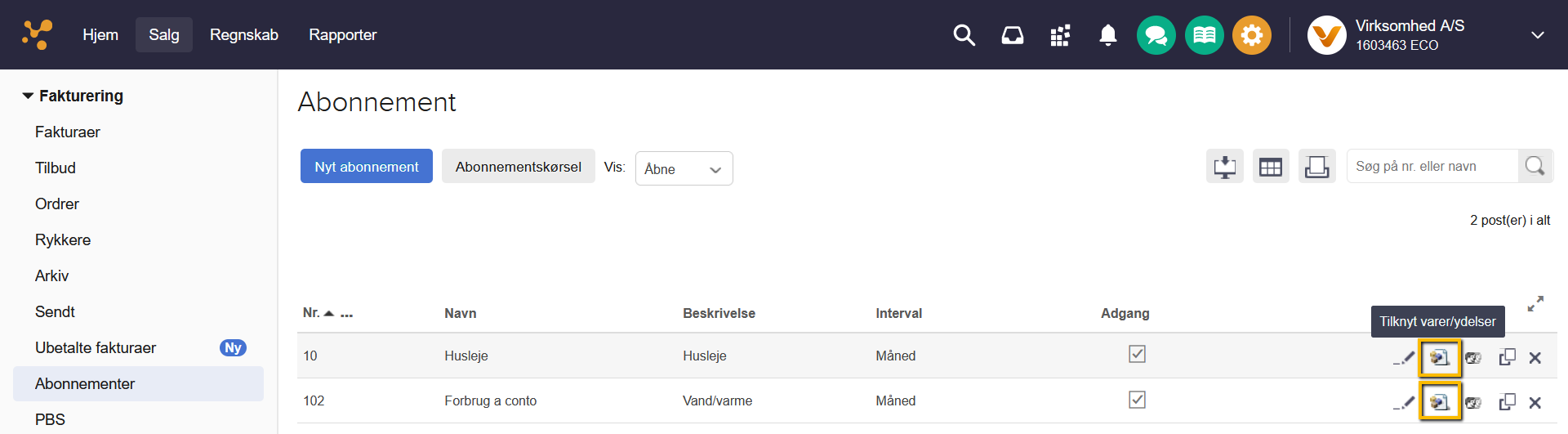
Task: Click the export/download icon above table
Action: click(1224, 167)
